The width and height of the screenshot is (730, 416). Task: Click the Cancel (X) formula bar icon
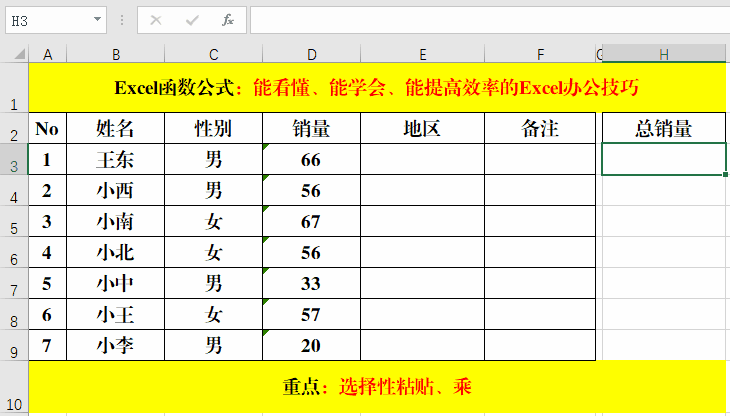tap(156, 20)
